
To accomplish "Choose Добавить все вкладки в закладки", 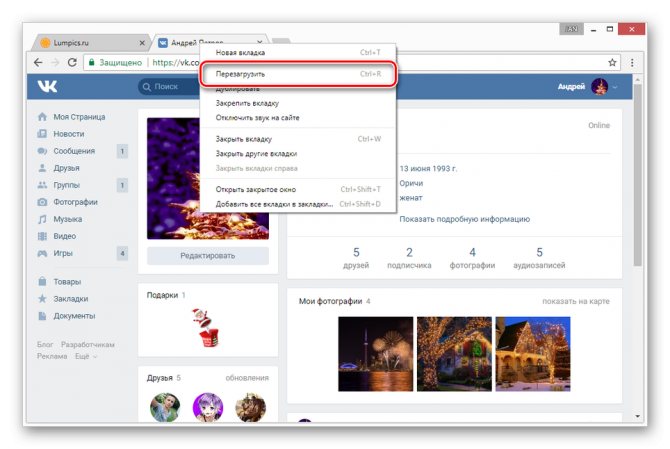I will [x=298, y=204].
